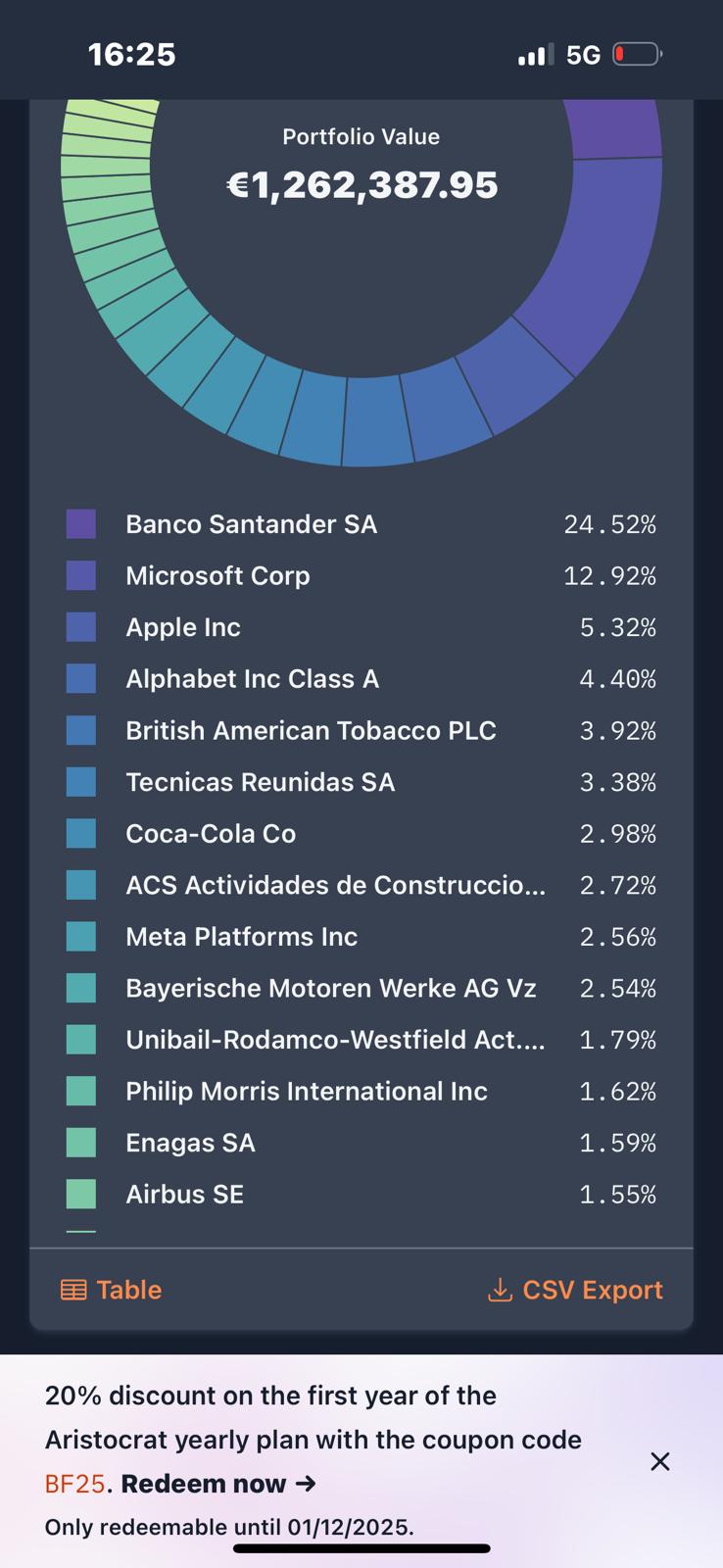Open the Alphabet Inc Class A entry
The width and height of the screenshot is (723, 1568).
pyautogui.click(x=252, y=679)
